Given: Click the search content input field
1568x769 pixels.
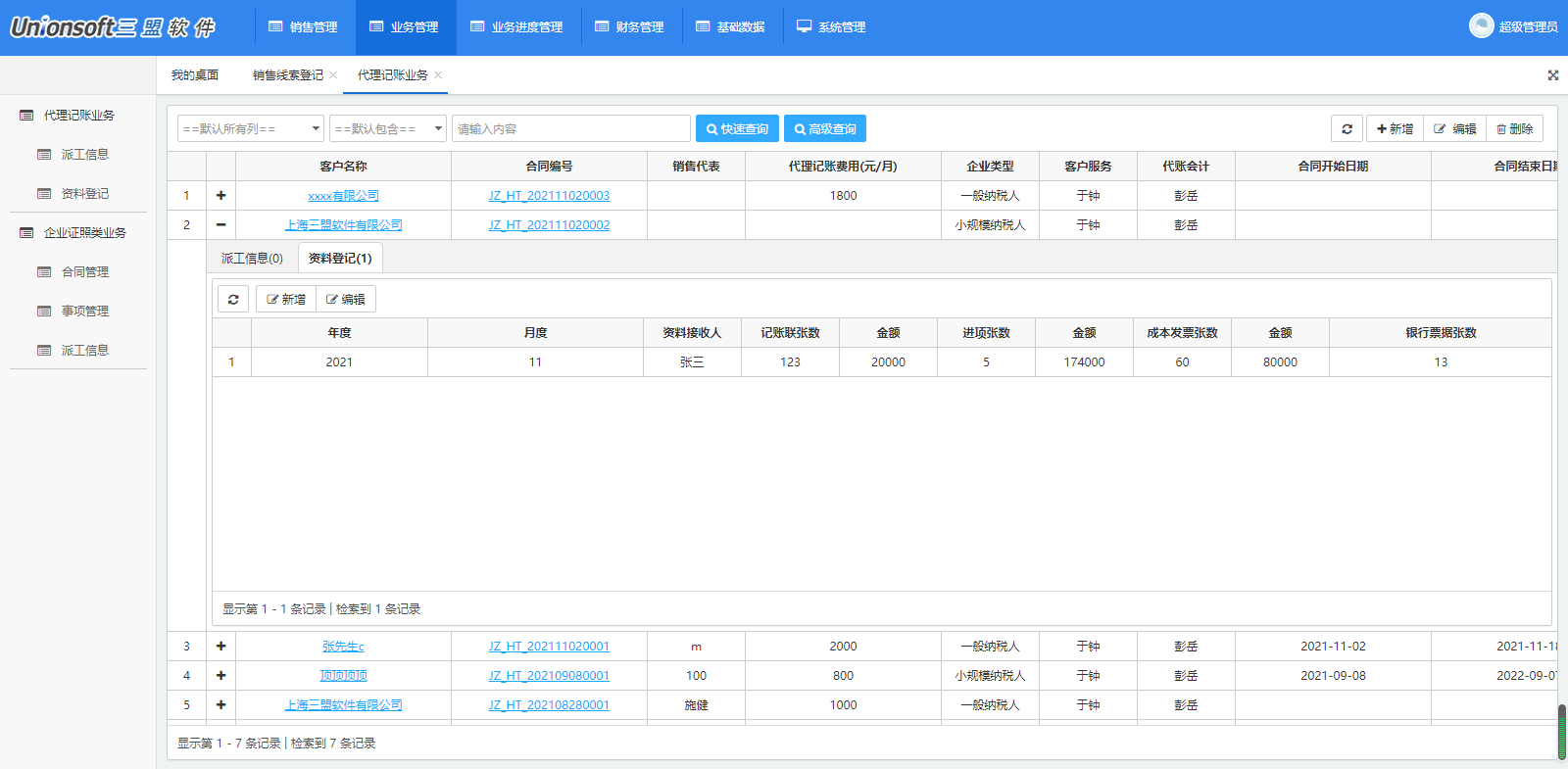Looking at the screenshot, I should [571, 128].
